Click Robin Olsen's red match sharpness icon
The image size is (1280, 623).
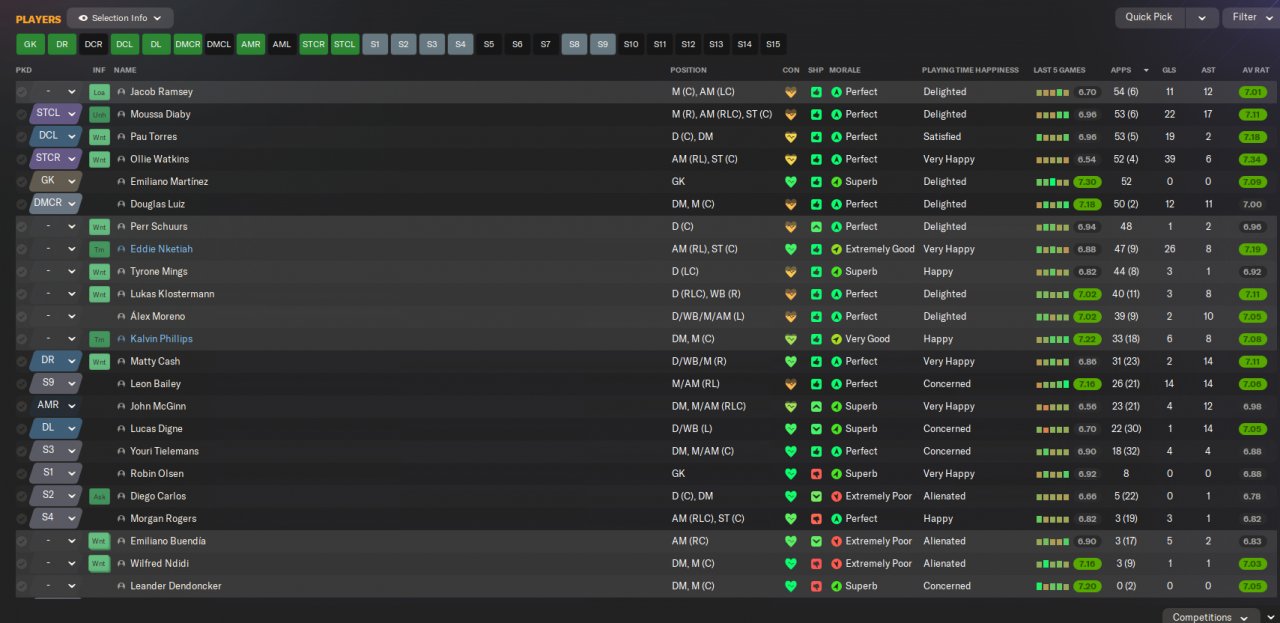coord(816,474)
